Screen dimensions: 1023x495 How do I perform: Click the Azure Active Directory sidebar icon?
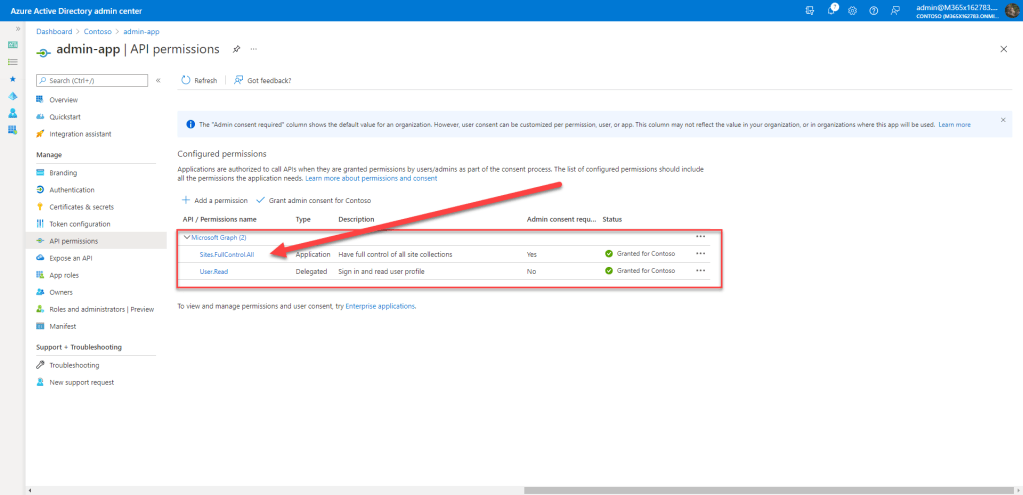12,95
